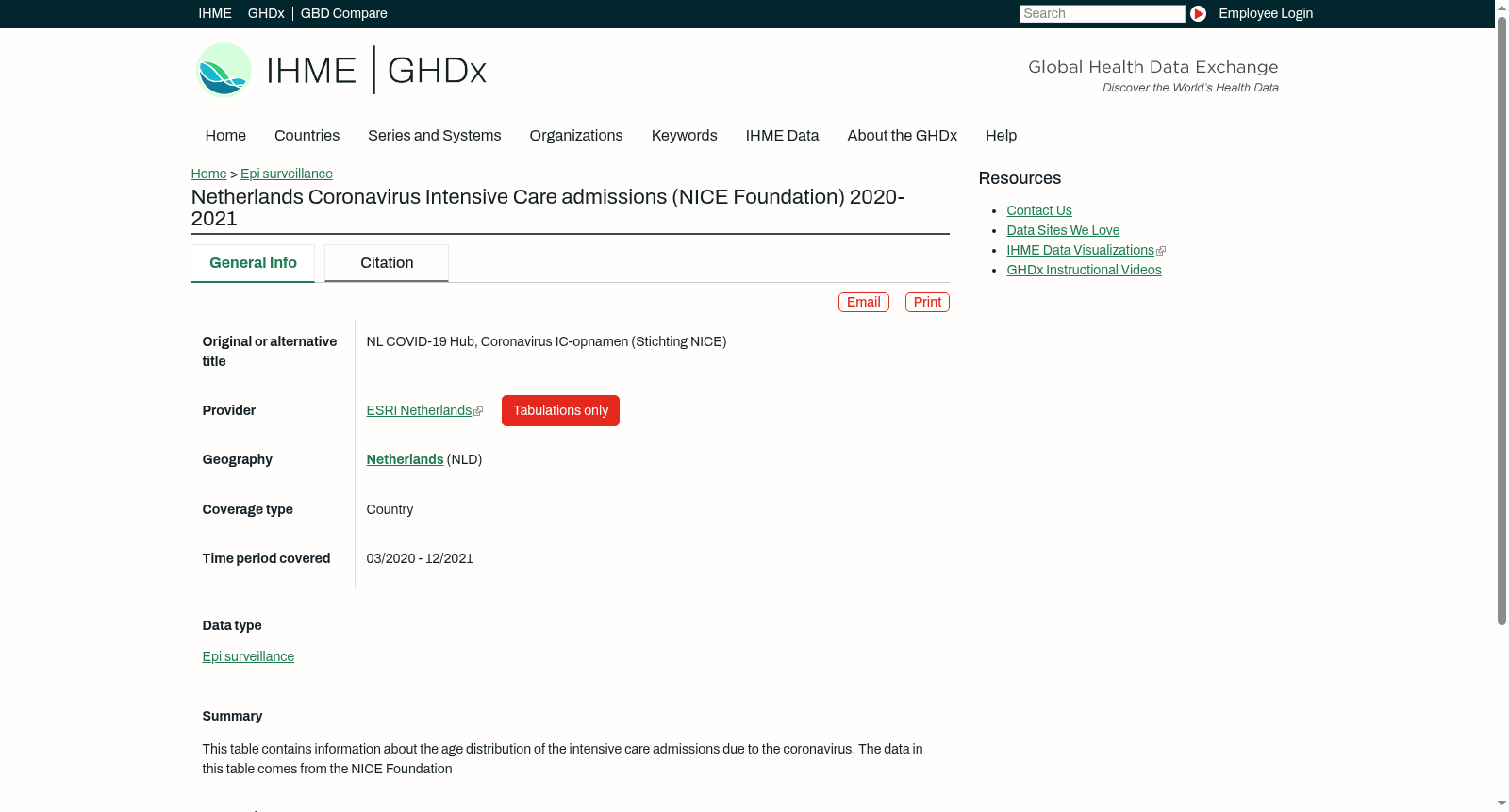Viewport: 1509px width, 812px height.
Task: Open the Help menu
Action: click(1001, 135)
